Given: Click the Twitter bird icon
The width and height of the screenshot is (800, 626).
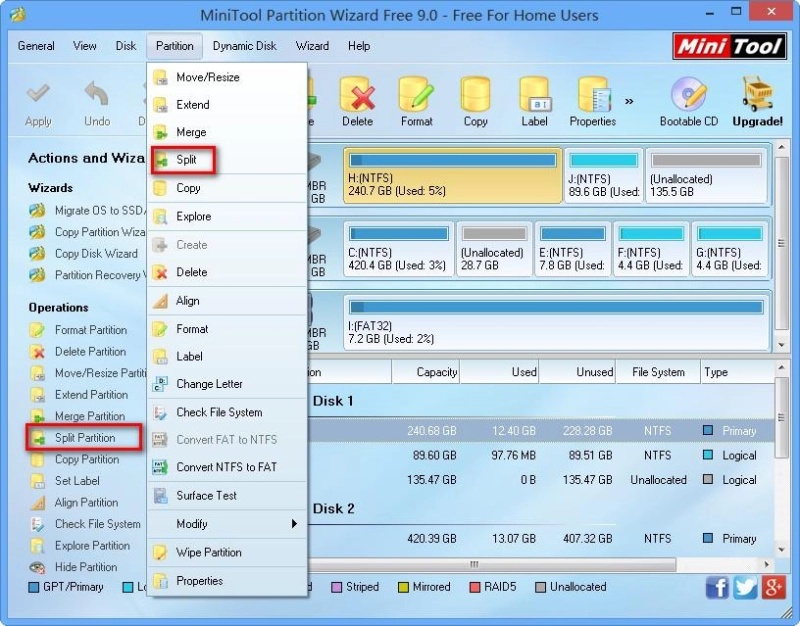Looking at the screenshot, I should pos(744,588).
